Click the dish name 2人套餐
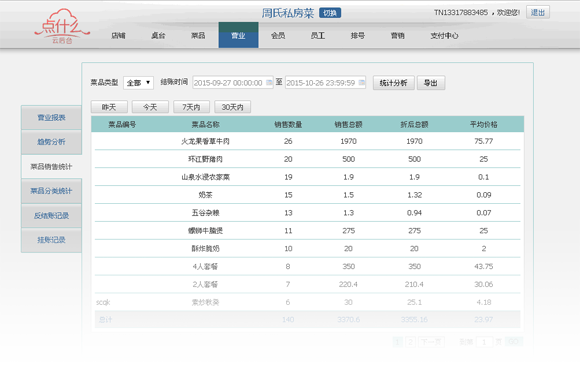 click(x=205, y=284)
